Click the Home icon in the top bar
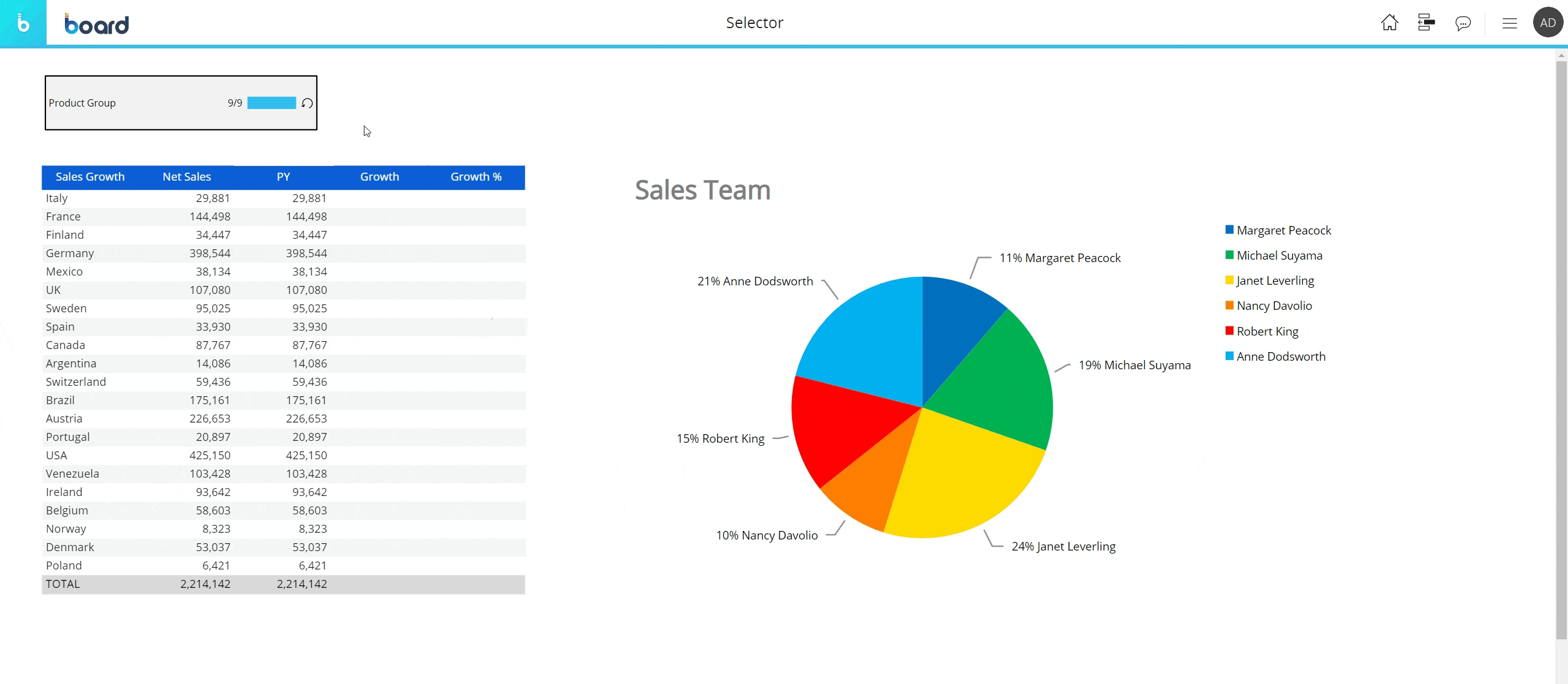Screen dimensions: 1568x684 pos(1389,23)
